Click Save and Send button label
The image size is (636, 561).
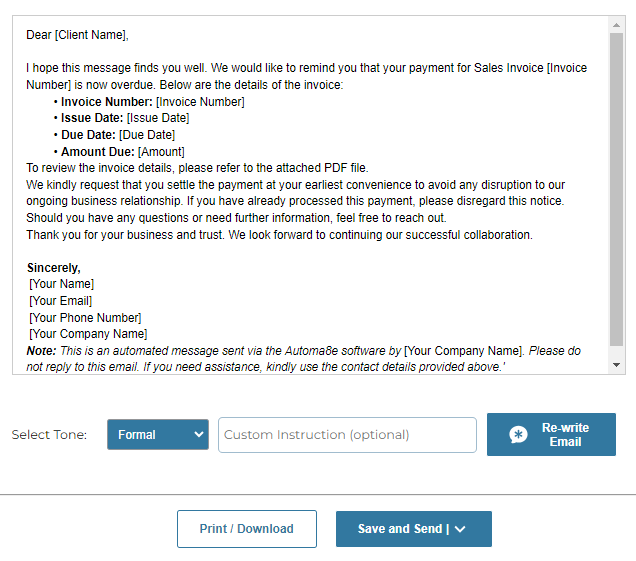point(400,529)
